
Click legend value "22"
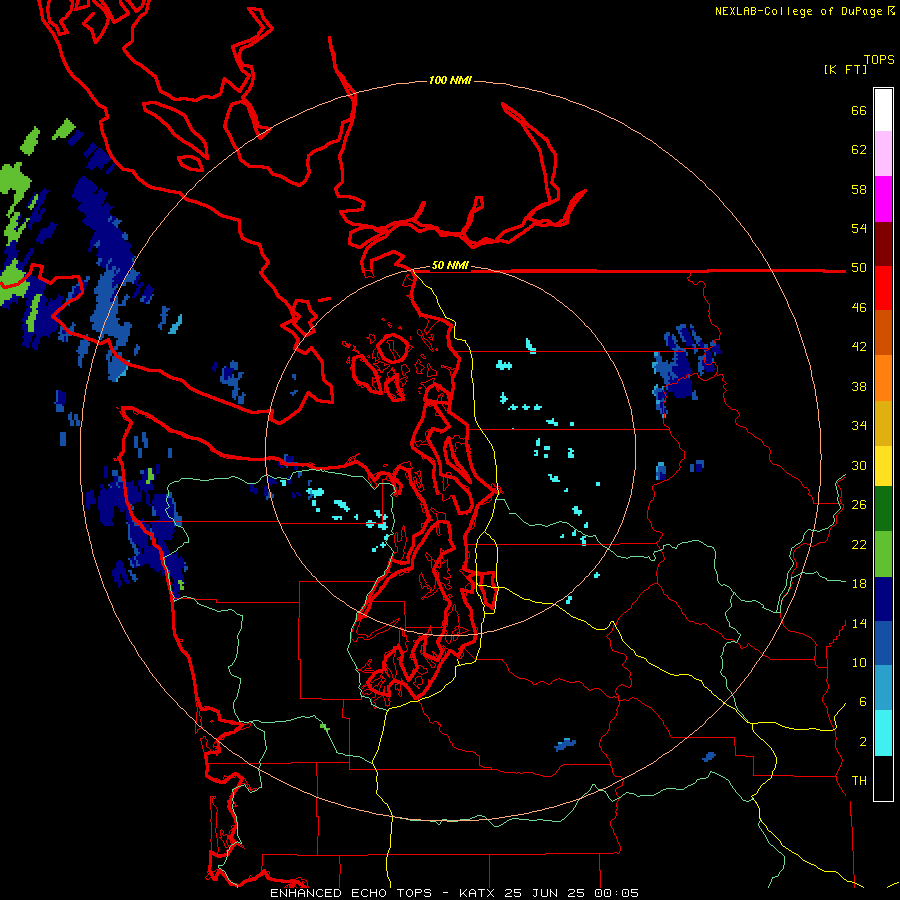click(859, 544)
